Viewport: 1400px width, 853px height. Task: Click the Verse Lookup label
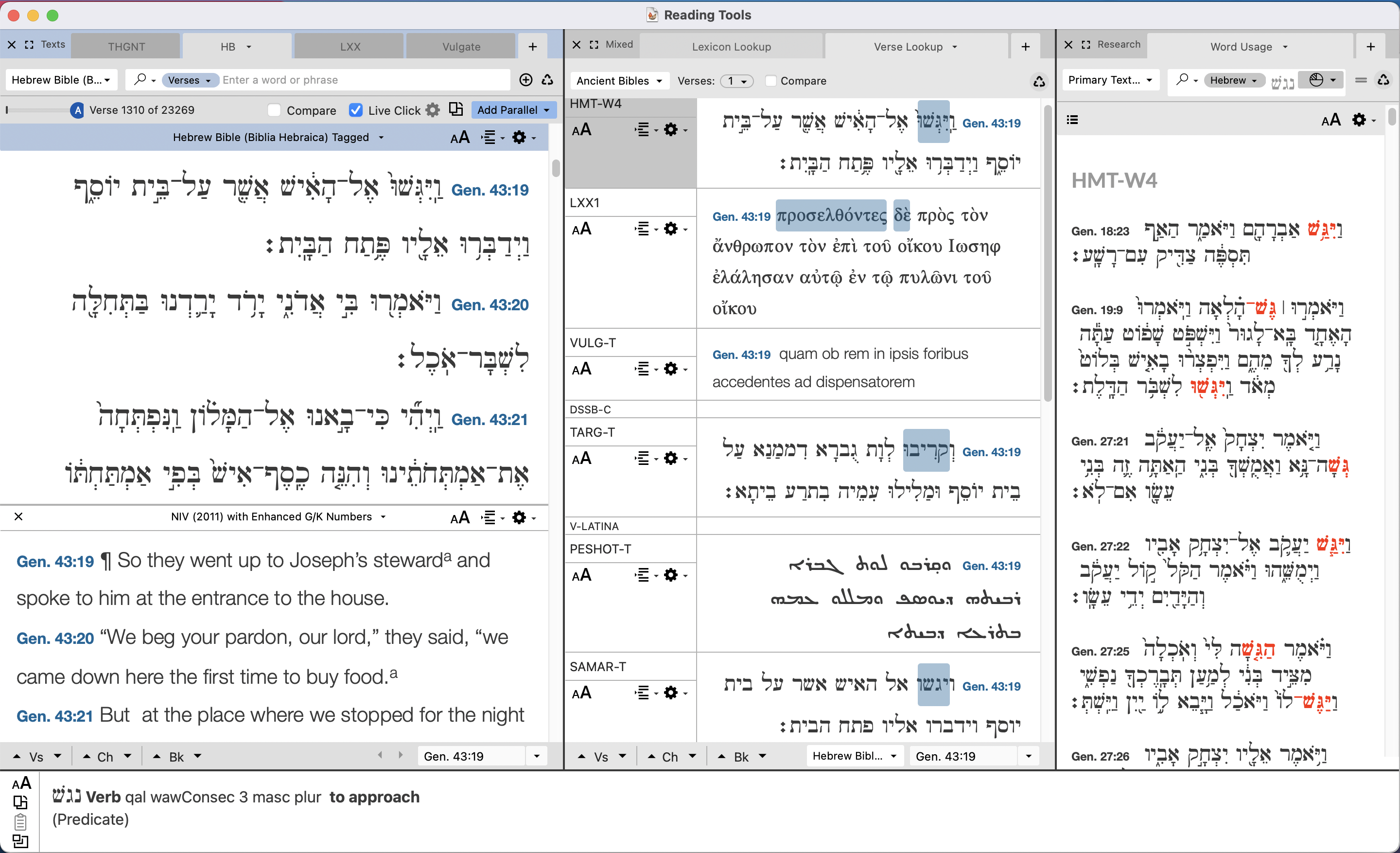(909, 47)
